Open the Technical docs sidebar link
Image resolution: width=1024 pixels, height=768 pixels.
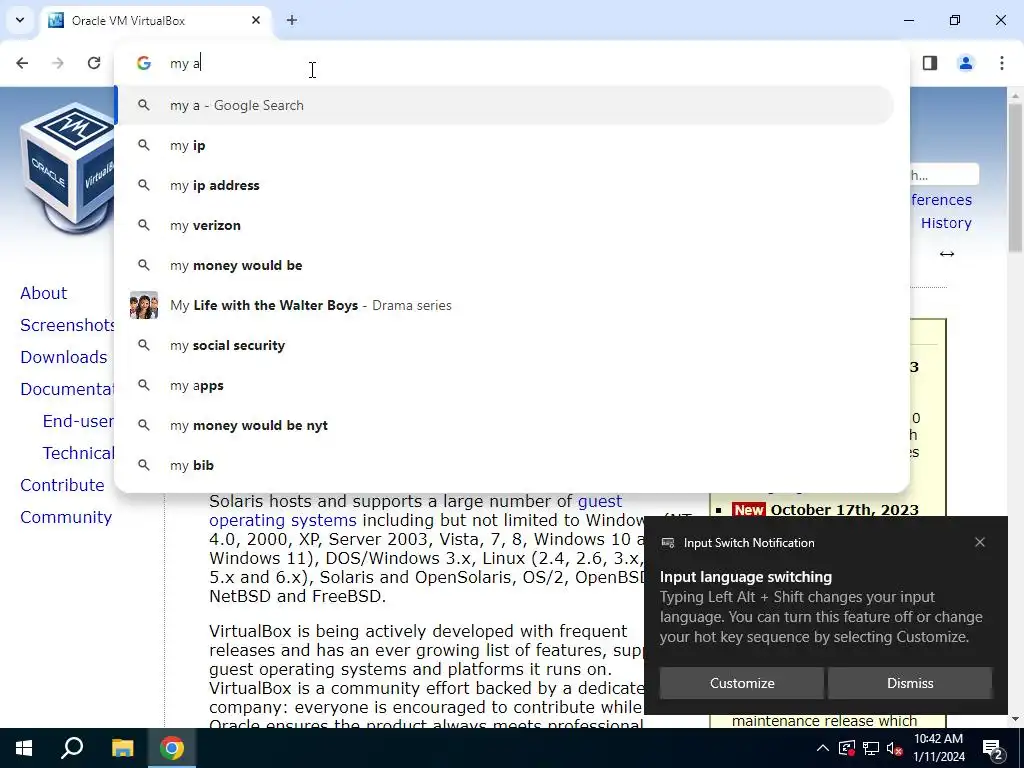(x=78, y=453)
